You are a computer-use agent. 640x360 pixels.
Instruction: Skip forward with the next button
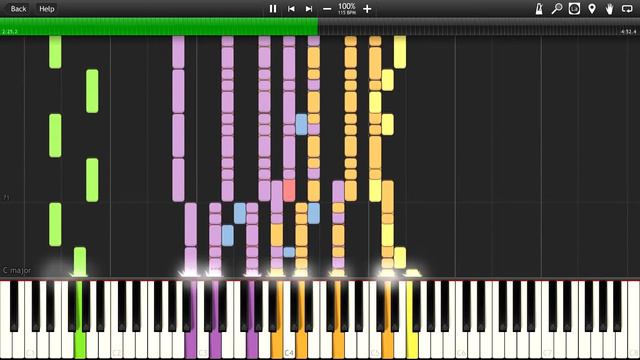[309, 9]
